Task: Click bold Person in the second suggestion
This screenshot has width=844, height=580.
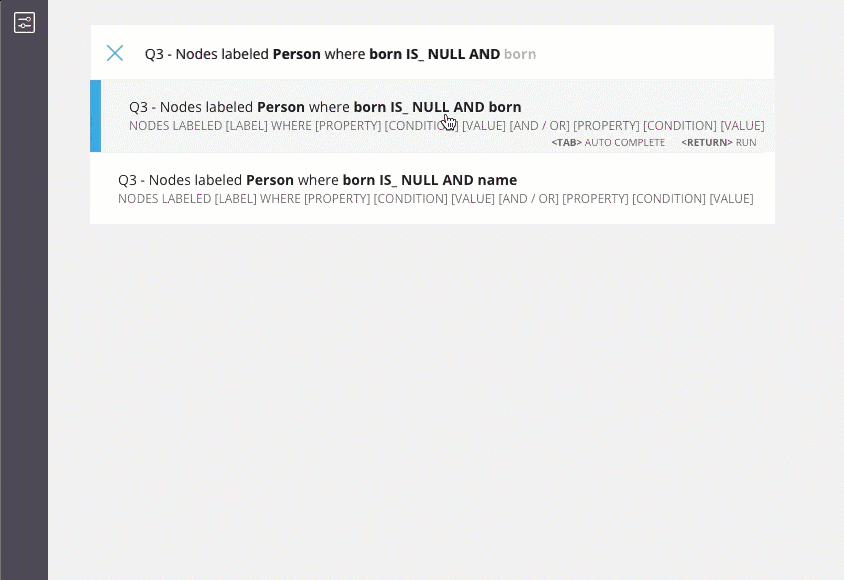Action: tap(270, 180)
